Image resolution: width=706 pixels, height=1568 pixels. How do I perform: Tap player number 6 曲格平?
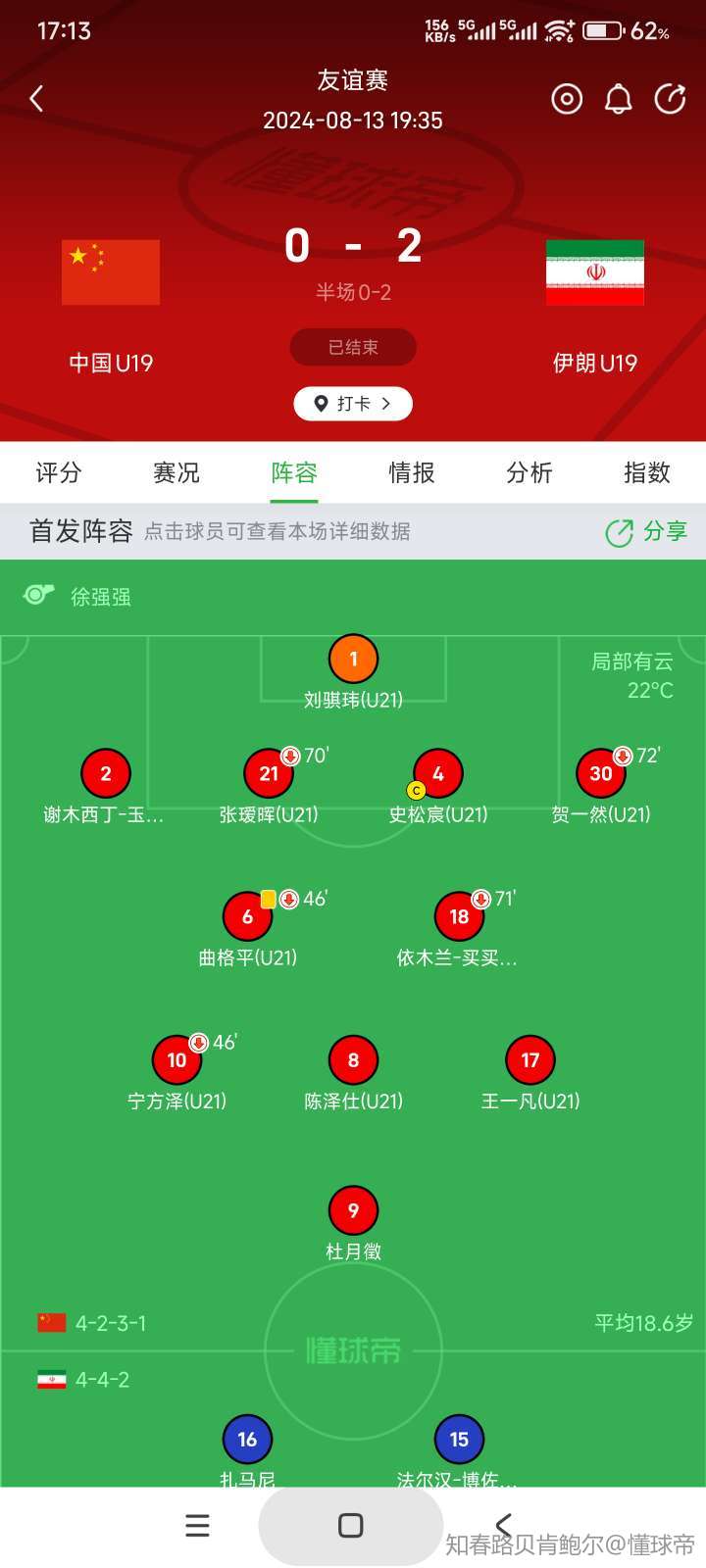[247, 917]
